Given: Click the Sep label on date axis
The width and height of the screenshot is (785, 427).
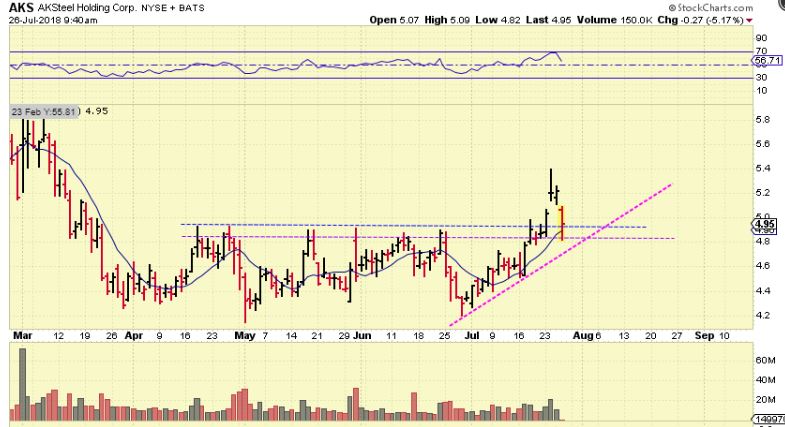Looking at the screenshot, I should click(704, 335).
